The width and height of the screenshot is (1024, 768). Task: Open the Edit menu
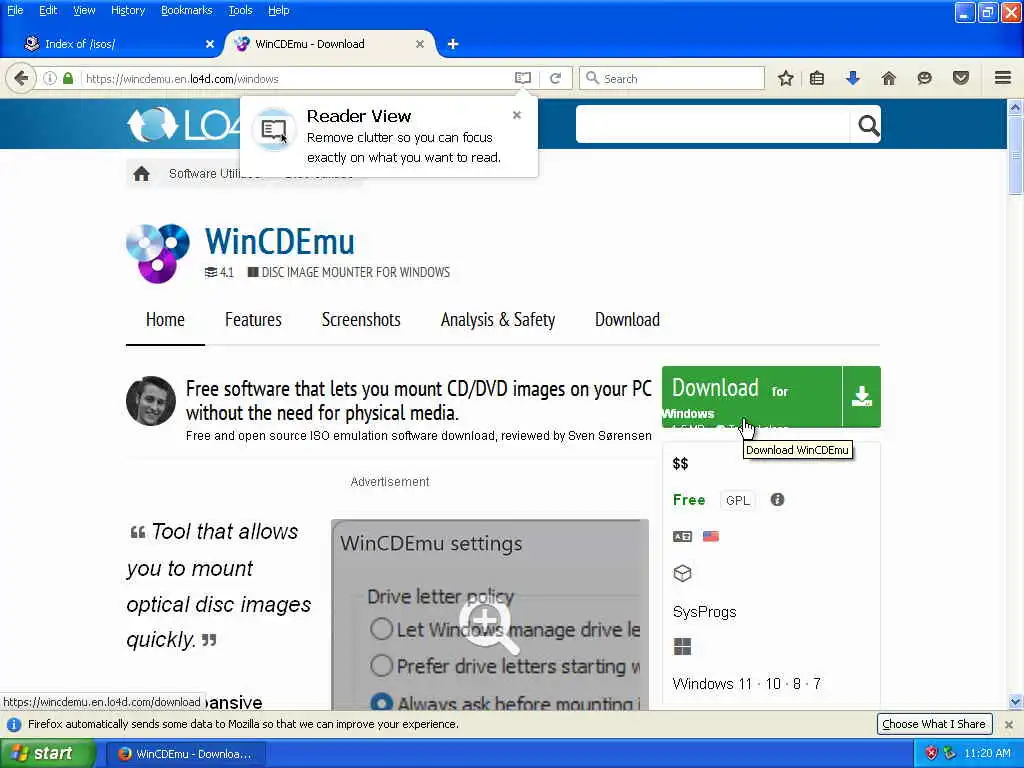point(48,10)
